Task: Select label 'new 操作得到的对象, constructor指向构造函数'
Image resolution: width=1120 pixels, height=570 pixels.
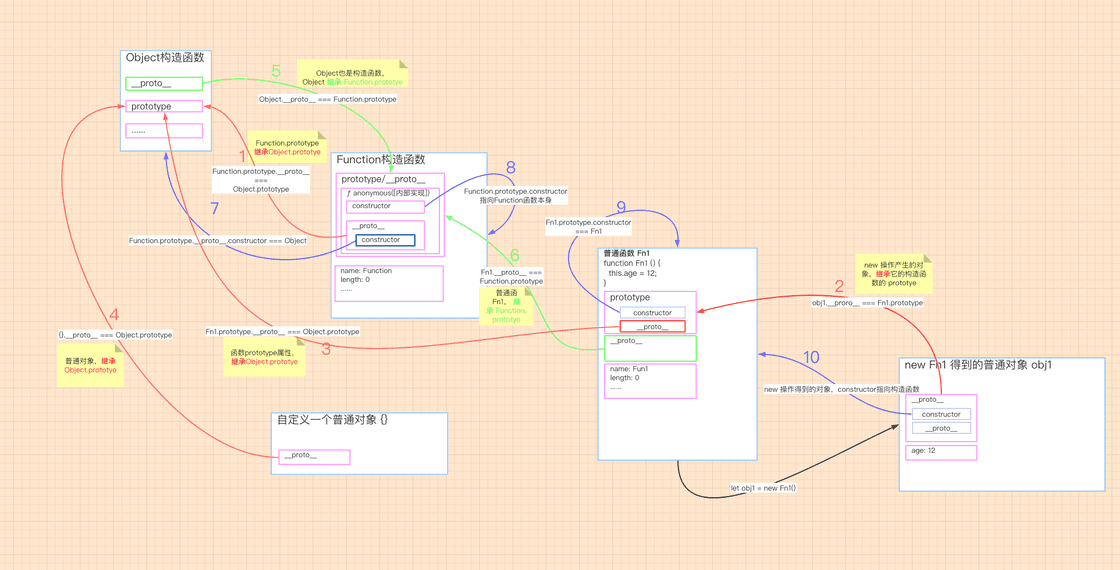Action: pyautogui.click(x=841, y=389)
